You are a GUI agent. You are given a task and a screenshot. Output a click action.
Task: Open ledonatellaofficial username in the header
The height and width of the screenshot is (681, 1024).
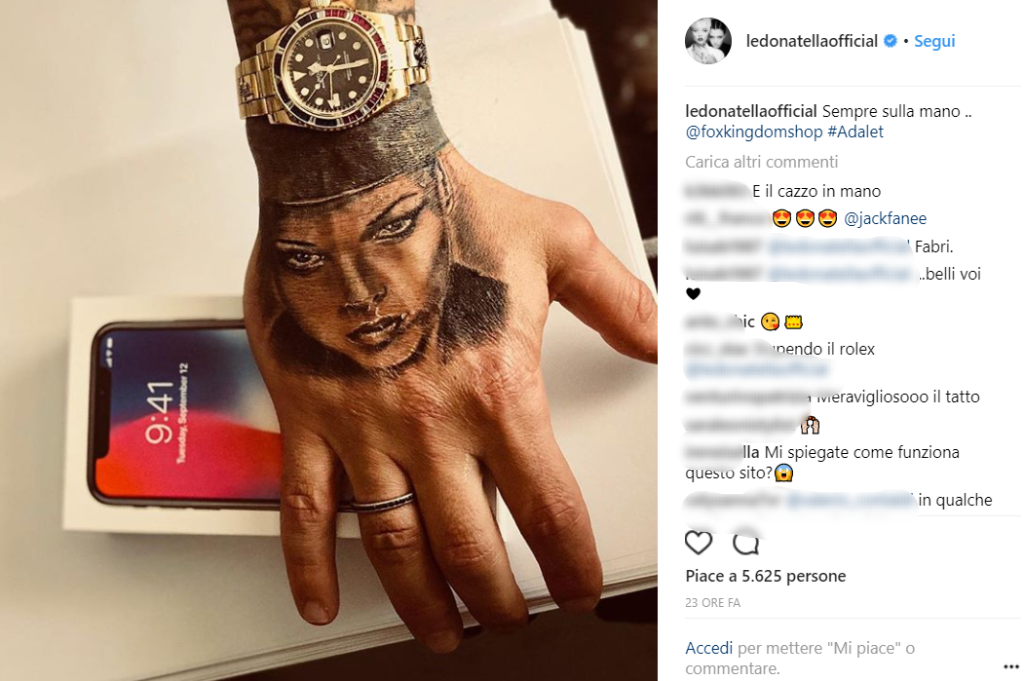pos(812,40)
